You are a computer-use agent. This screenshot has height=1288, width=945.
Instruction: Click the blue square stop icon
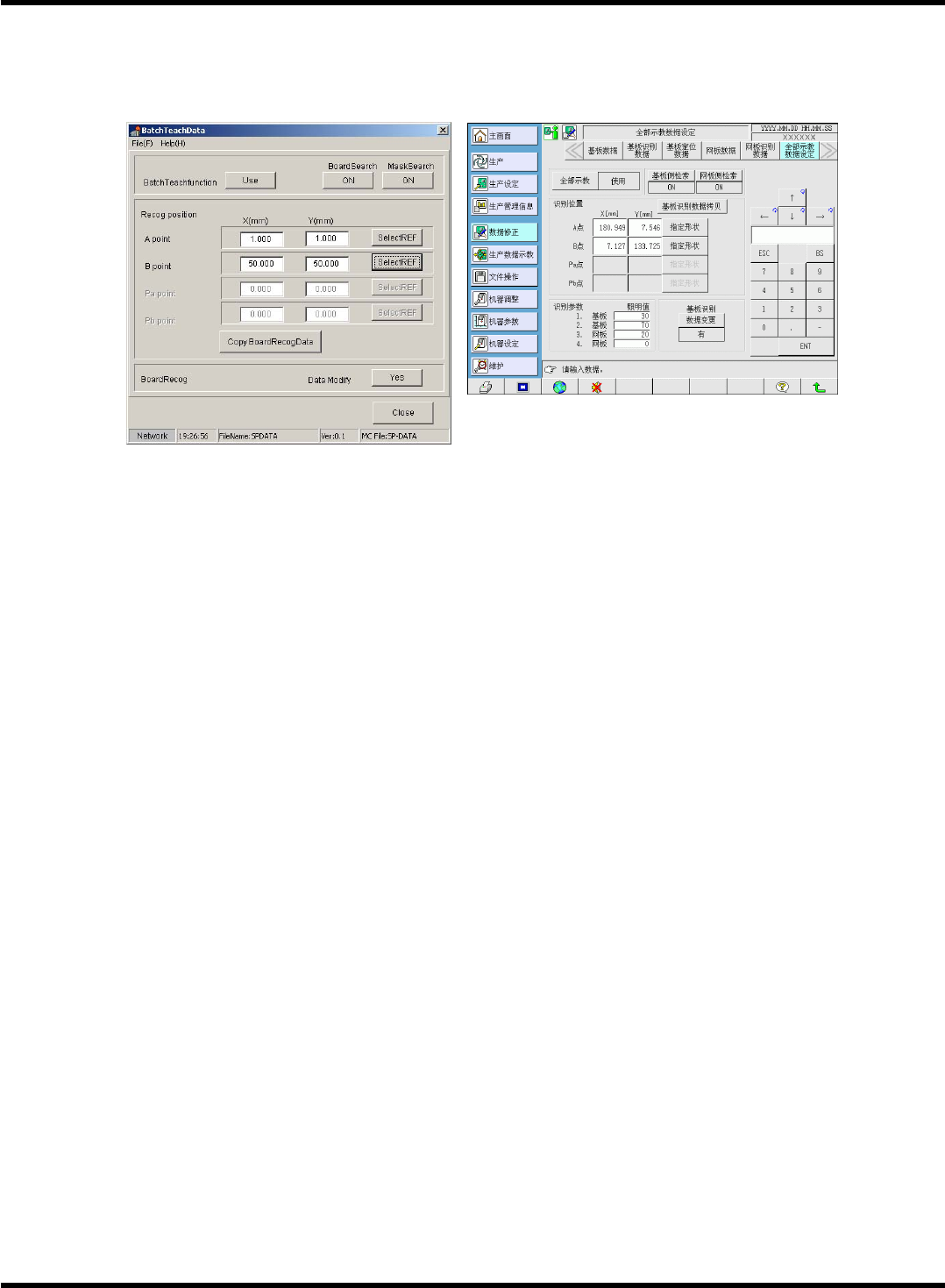click(523, 387)
